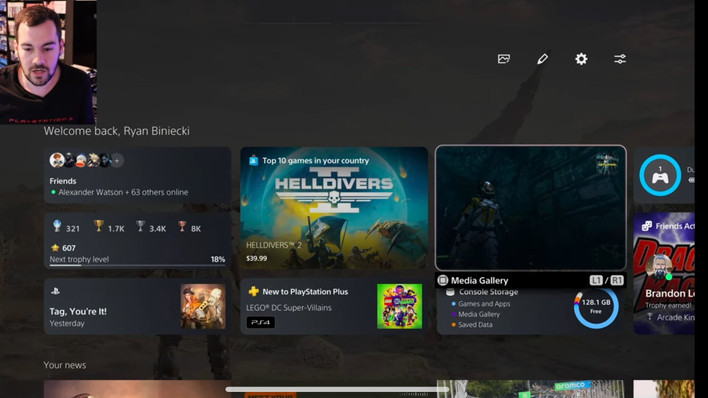
Task: Open the Tag, You're It! card
Action: pos(137,306)
